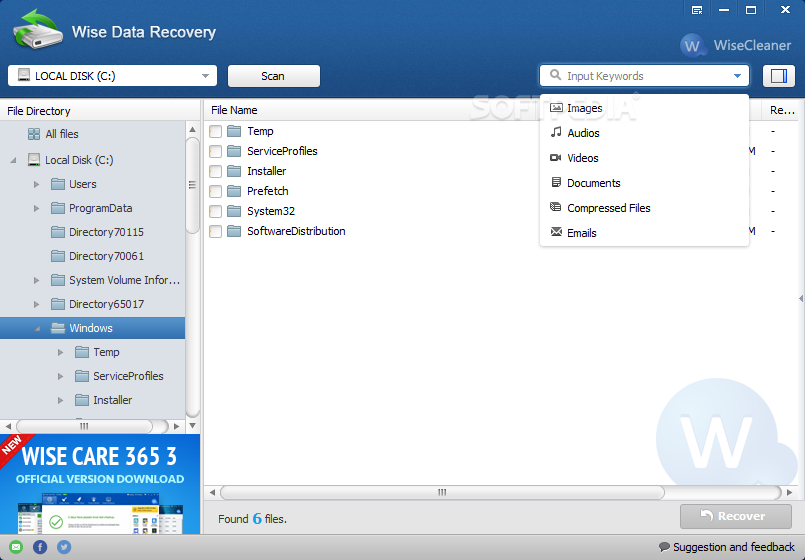Expand the Directory65017 tree node

(36, 304)
